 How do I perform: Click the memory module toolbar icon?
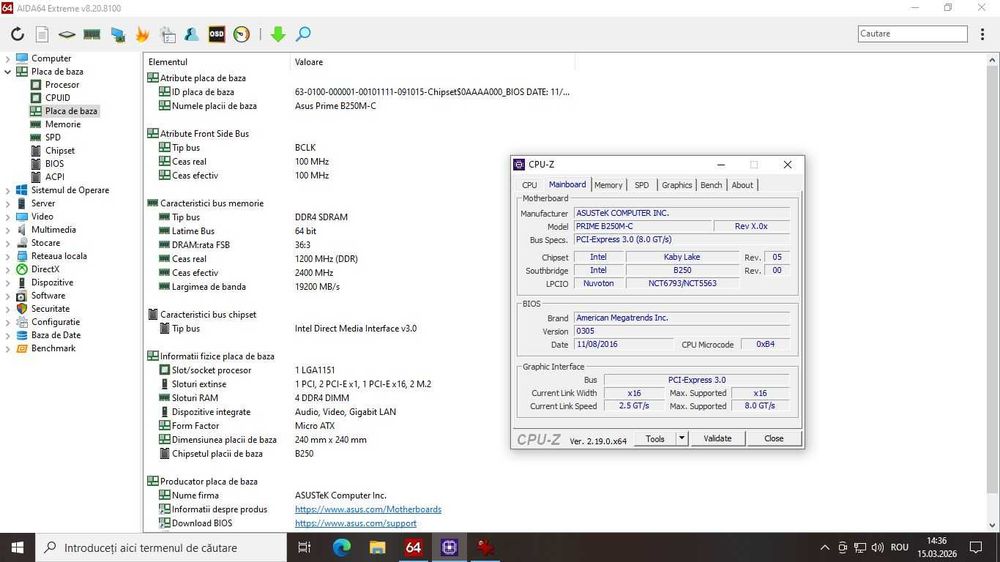pos(92,34)
